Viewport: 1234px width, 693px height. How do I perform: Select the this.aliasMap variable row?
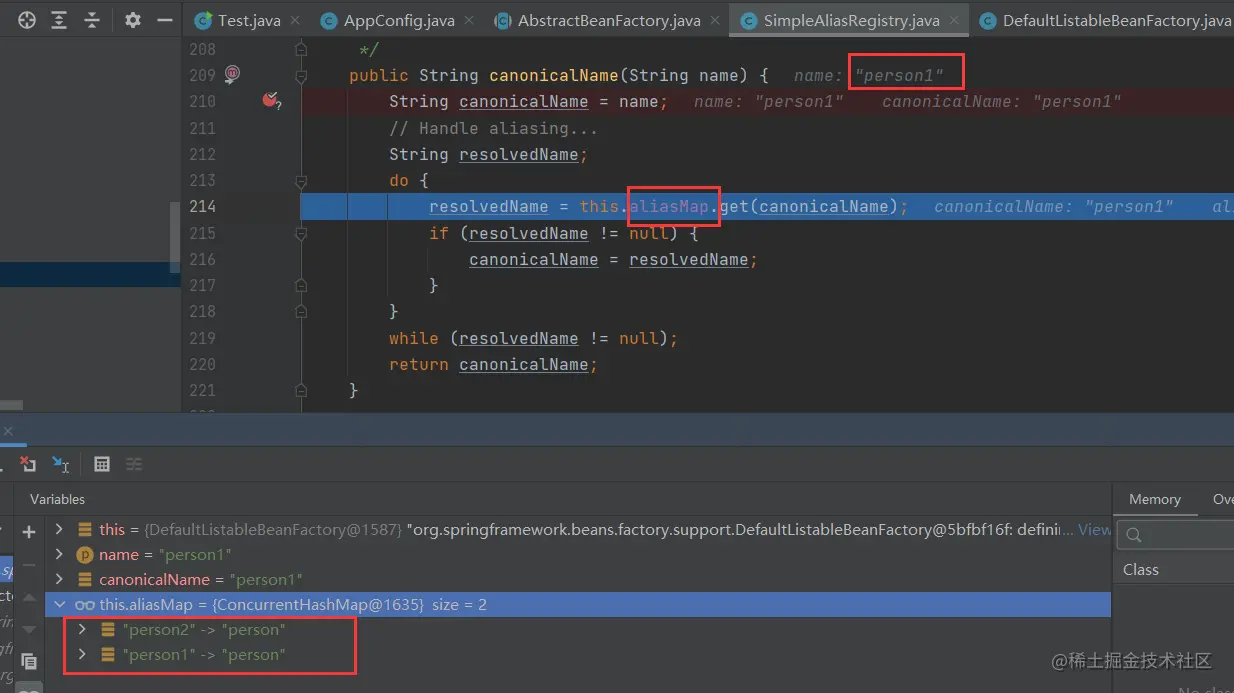pos(578,604)
